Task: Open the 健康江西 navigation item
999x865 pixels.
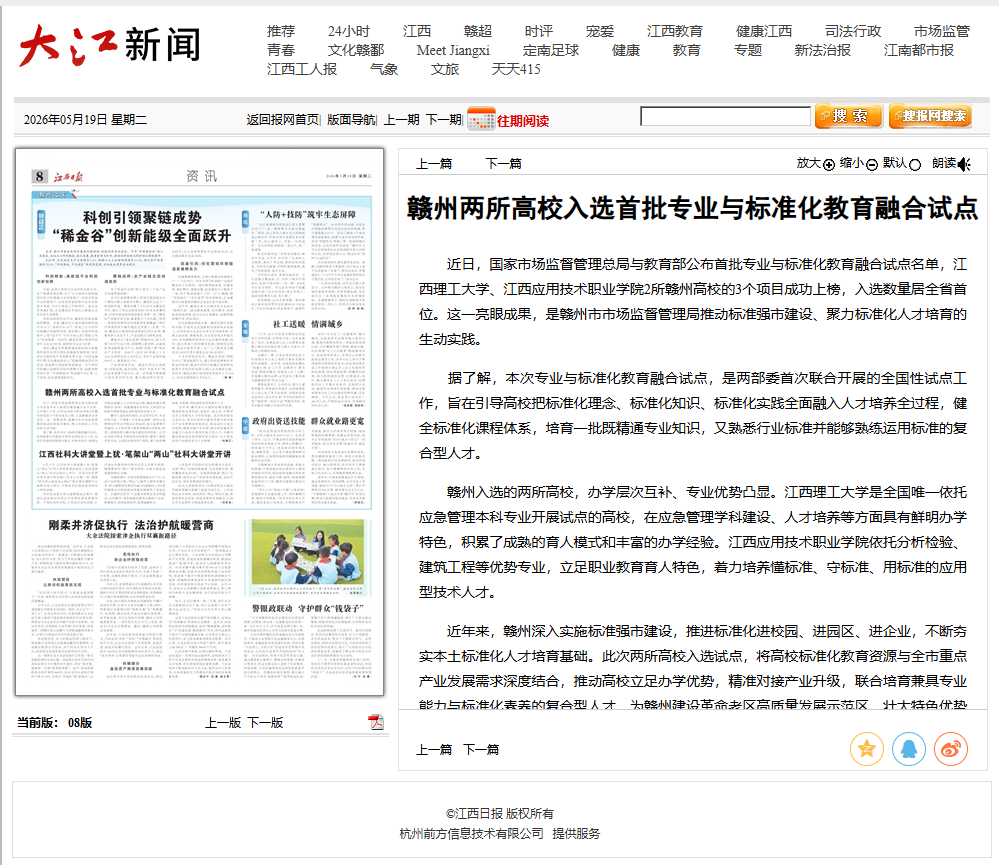Action: pyautogui.click(x=764, y=31)
